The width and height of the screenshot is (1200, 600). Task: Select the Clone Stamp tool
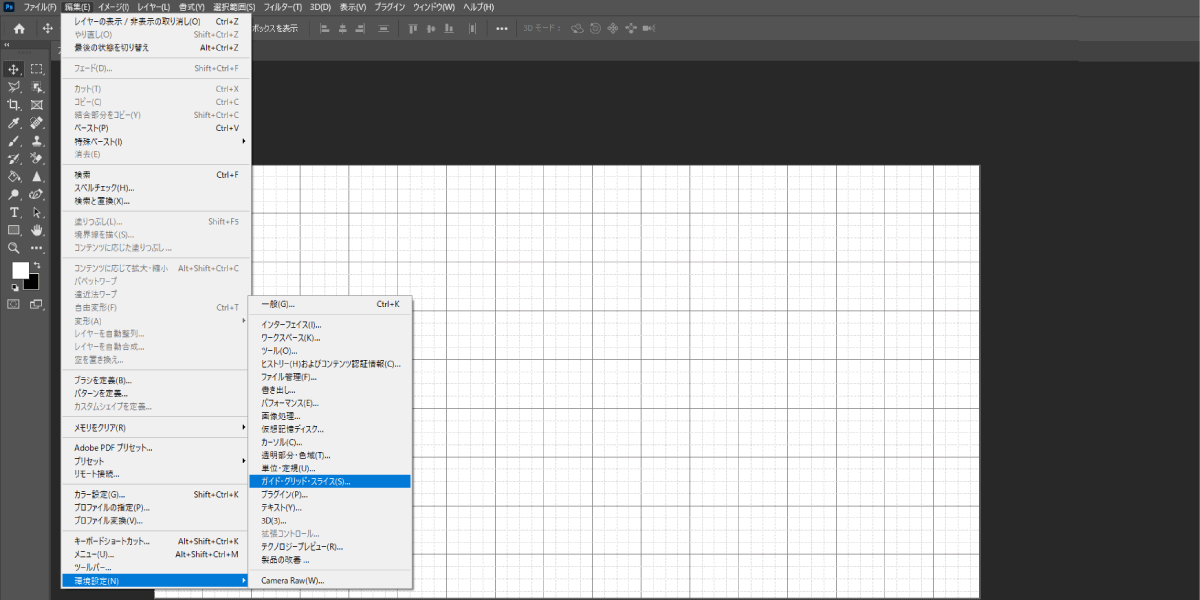(x=37, y=141)
